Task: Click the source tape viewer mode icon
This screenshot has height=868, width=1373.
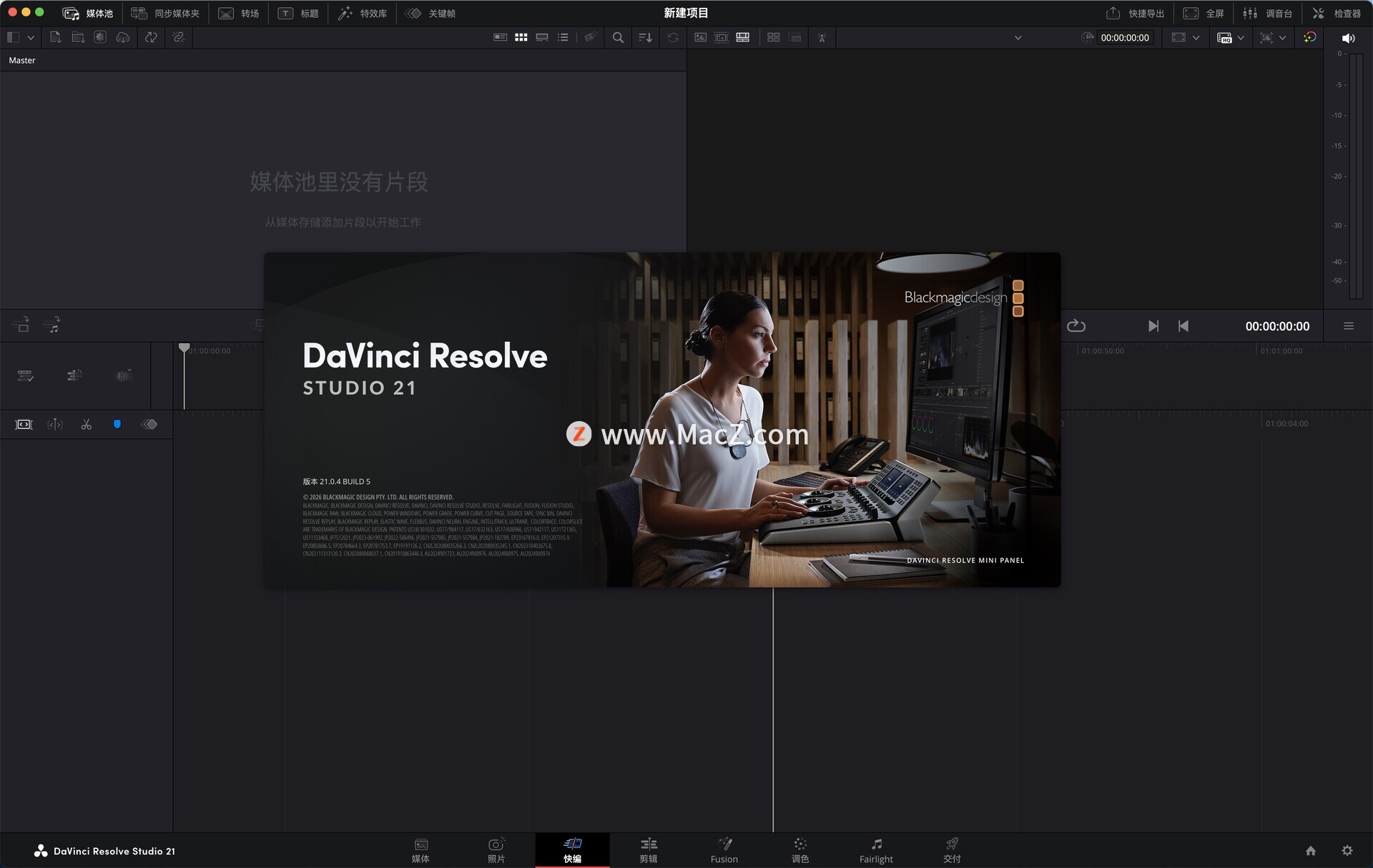Action: (722, 37)
